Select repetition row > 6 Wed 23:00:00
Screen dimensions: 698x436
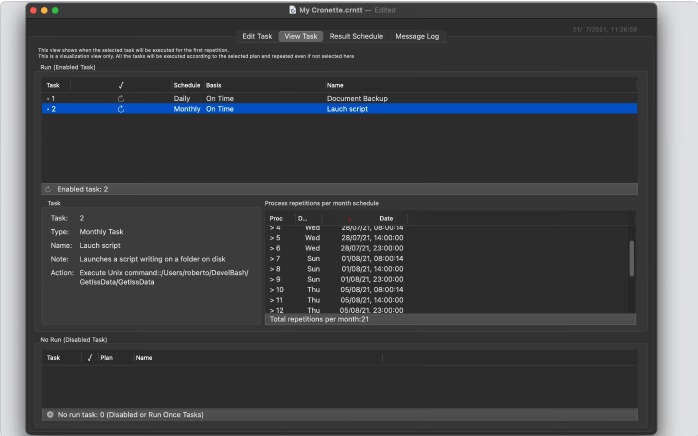(447, 248)
